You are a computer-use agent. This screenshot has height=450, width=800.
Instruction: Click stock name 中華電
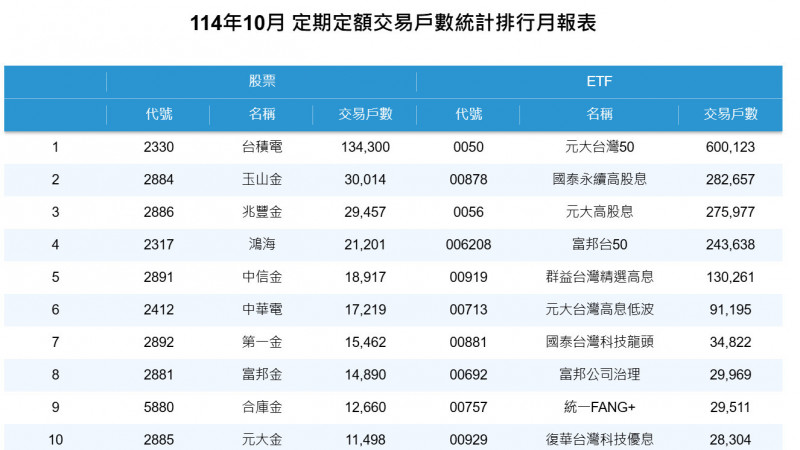(262, 310)
